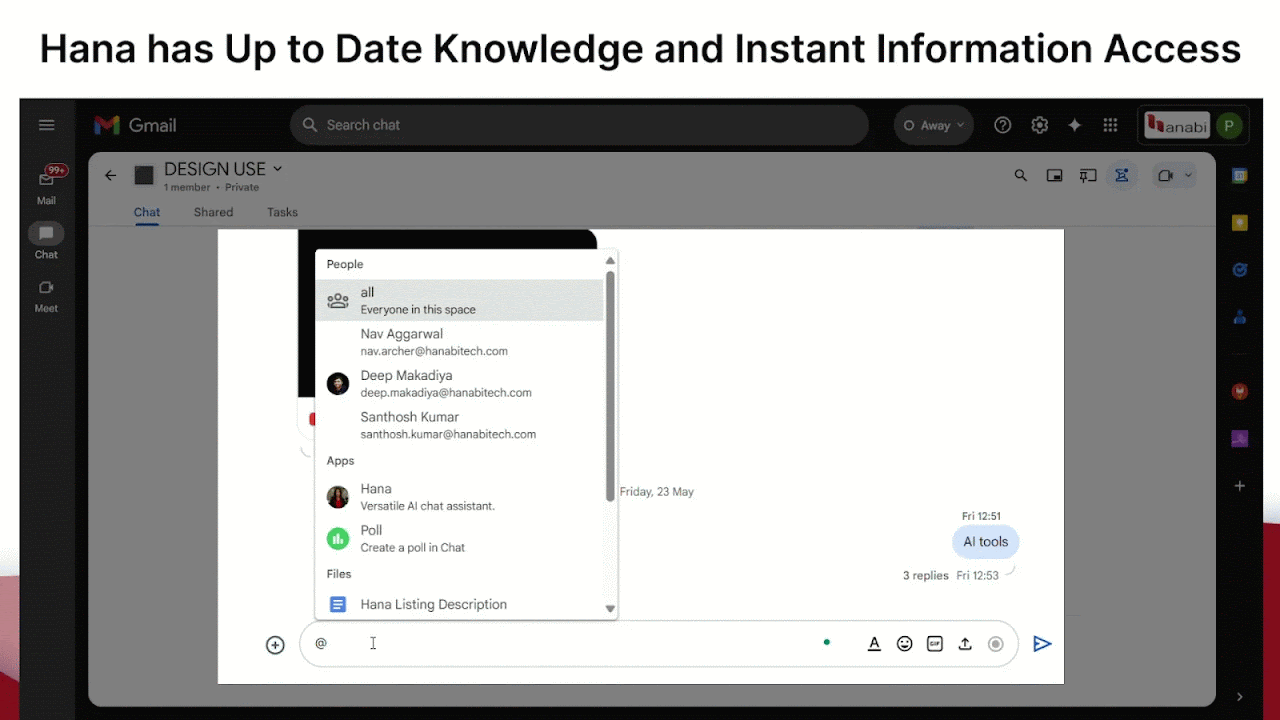Go back with the arrow beside DESIGN USE

point(111,176)
